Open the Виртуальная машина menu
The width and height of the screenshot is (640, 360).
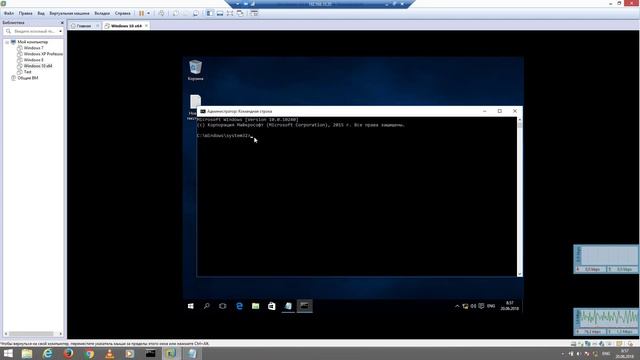click(x=69, y=13)
